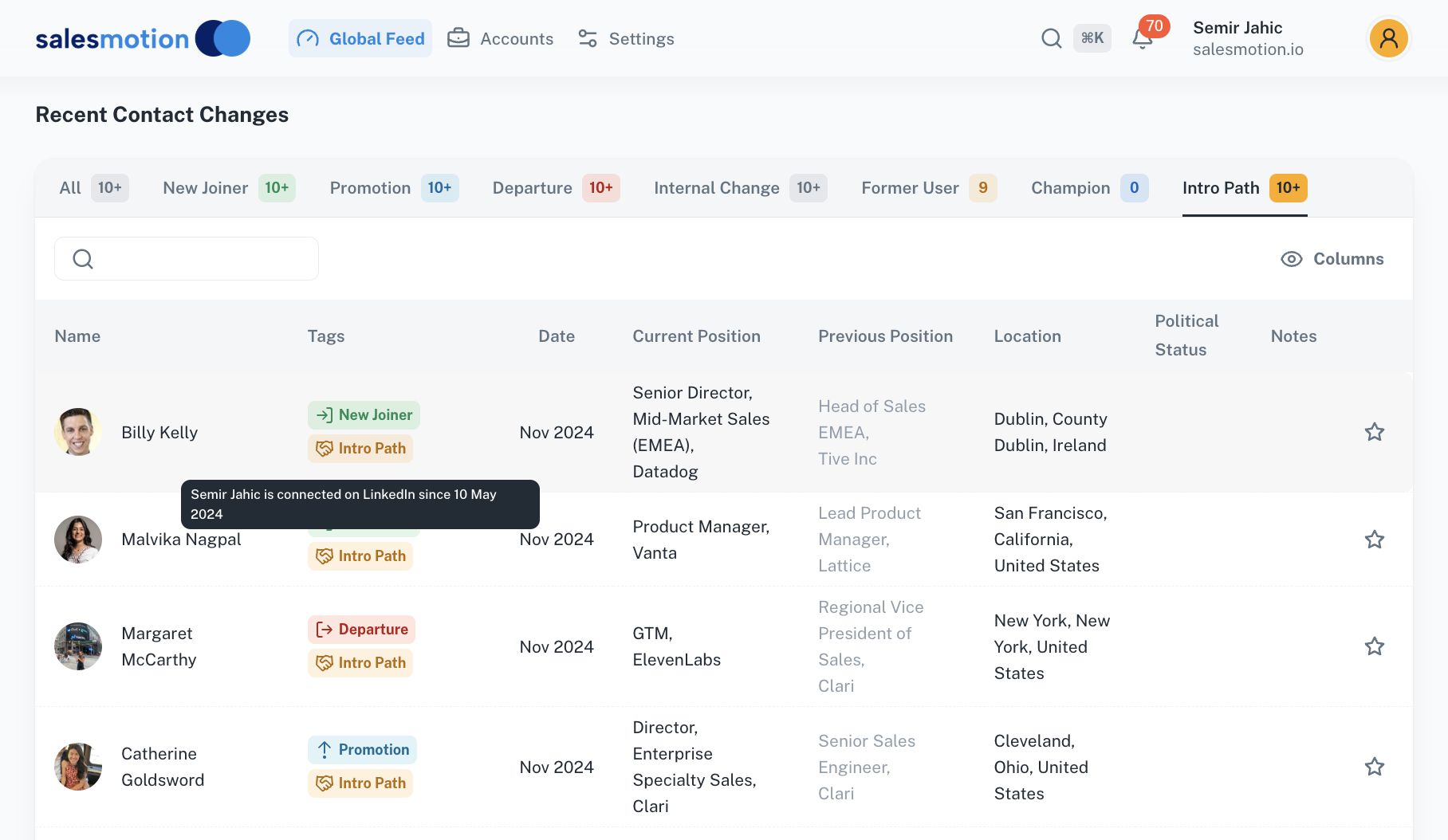Switch to the New Joiner tab
This screenshot has width=1448, height=840.
(229, 188)
